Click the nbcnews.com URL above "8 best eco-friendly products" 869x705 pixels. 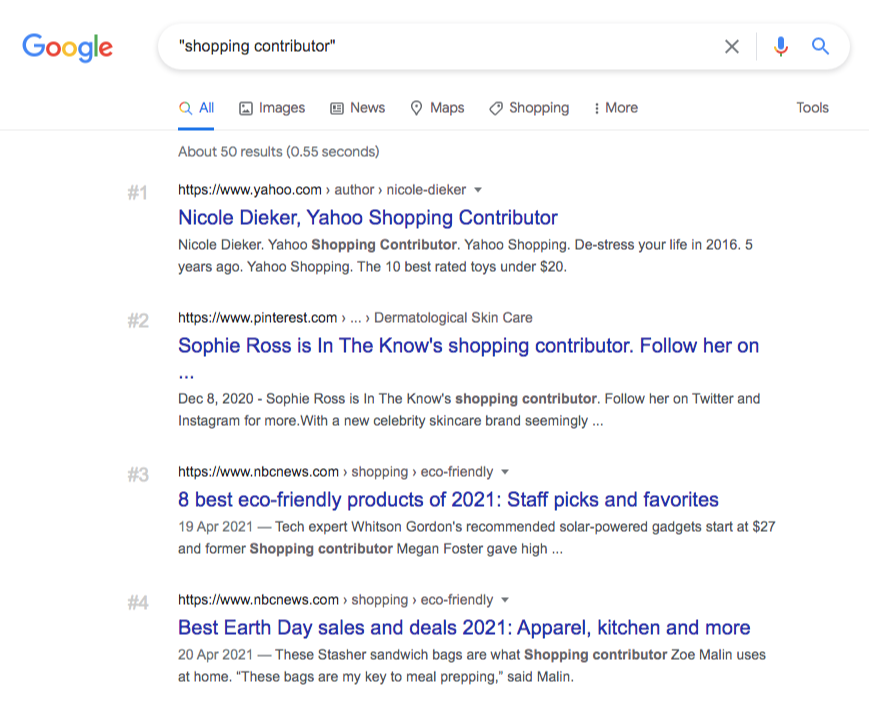[x=335, y=472]
